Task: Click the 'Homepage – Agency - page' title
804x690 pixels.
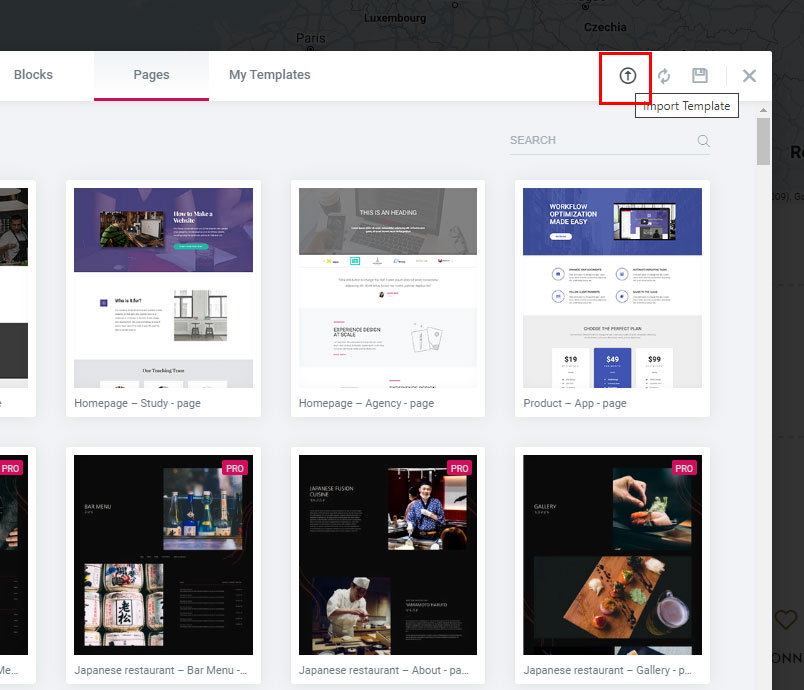Action: (x=366, y=403)
